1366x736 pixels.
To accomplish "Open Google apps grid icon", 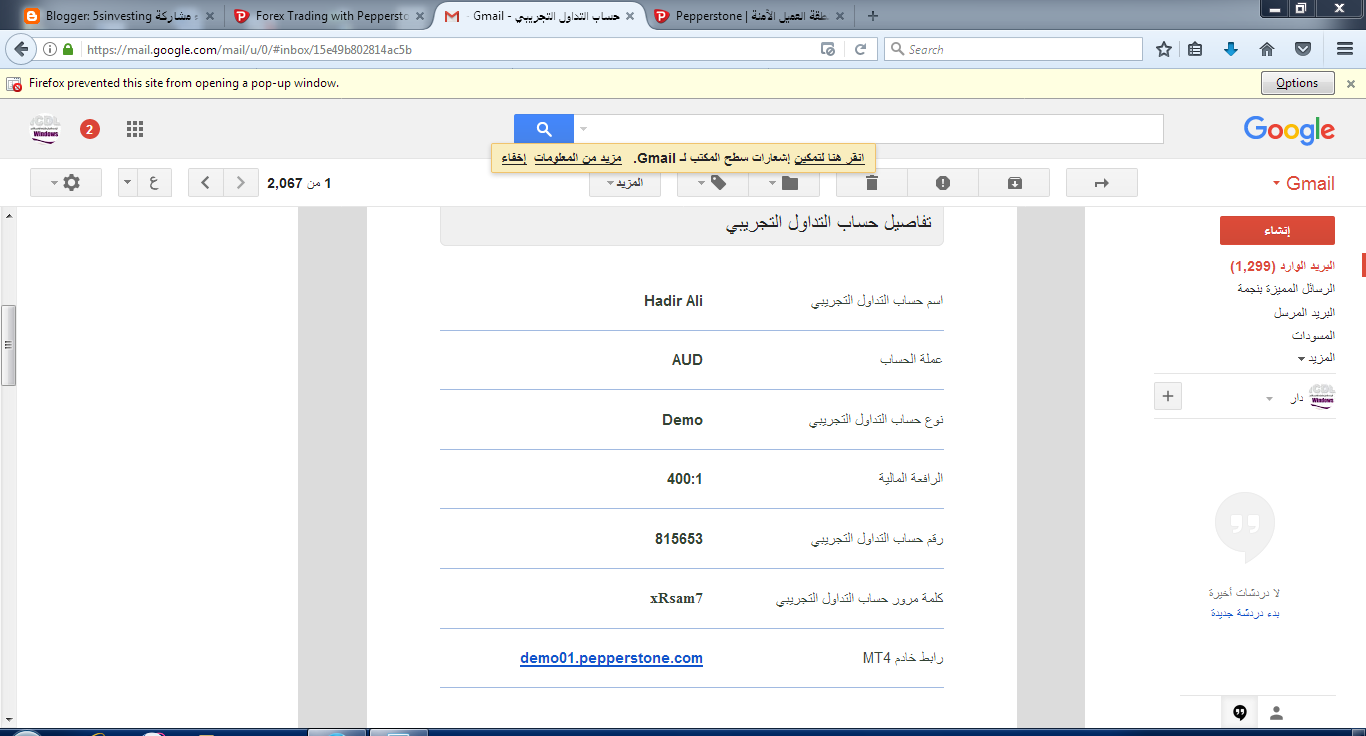I will [x=135, y=129].
